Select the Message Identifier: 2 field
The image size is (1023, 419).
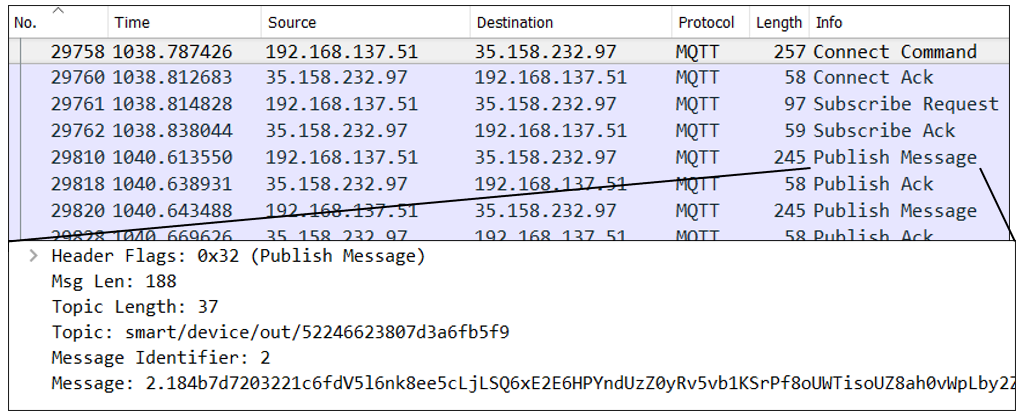[160, 358]
